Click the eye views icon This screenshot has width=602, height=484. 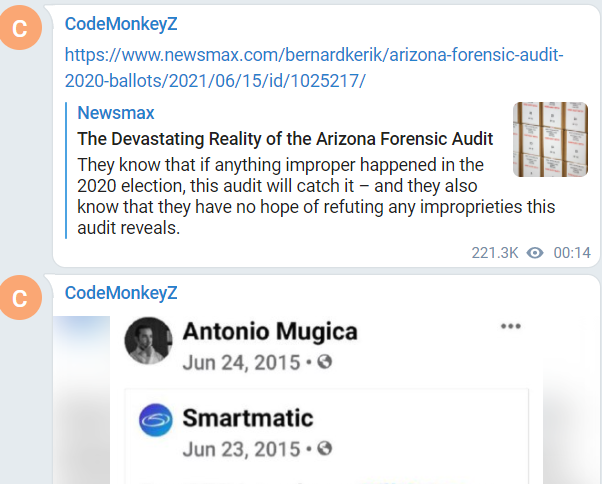[x=535, y=253]
